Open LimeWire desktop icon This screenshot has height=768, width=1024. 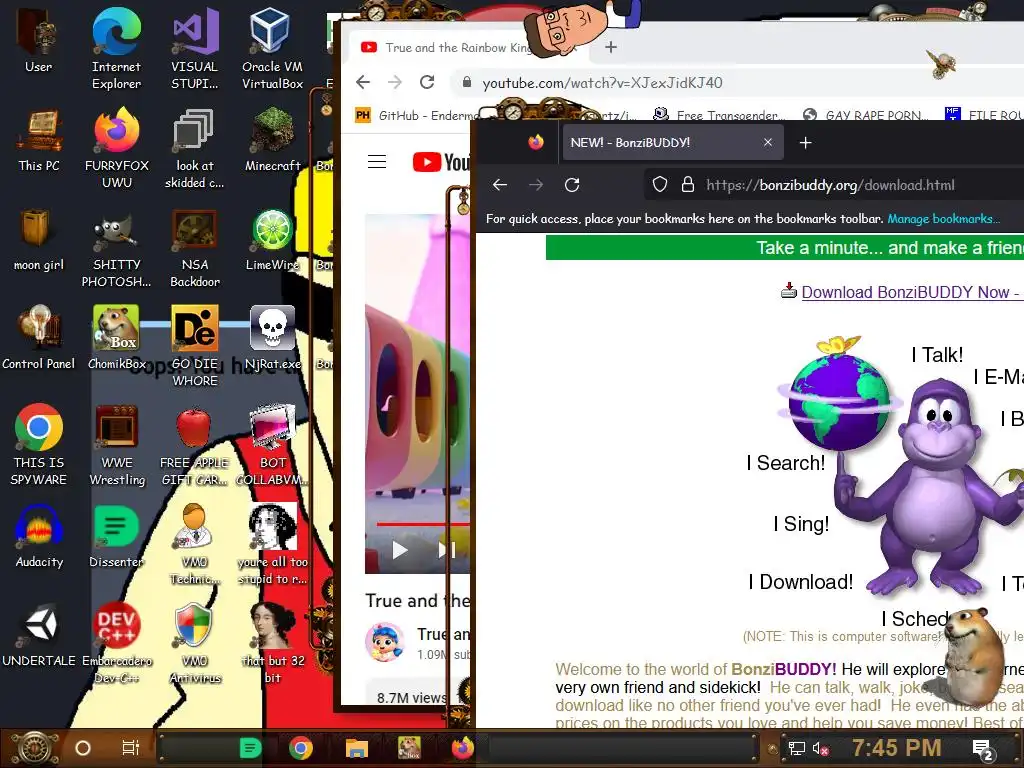[272, 240]
